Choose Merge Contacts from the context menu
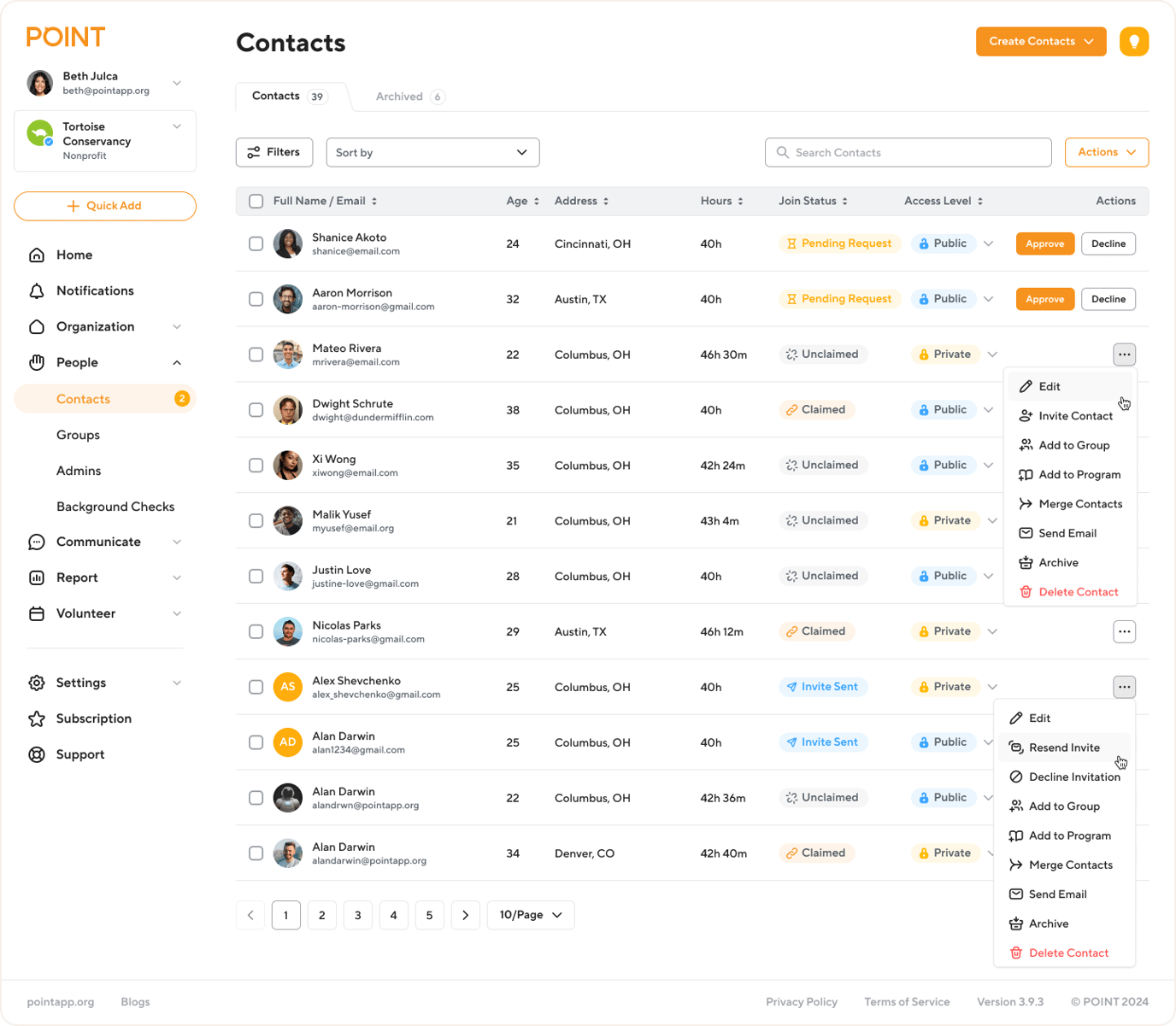 click(x=1080, y=503)
